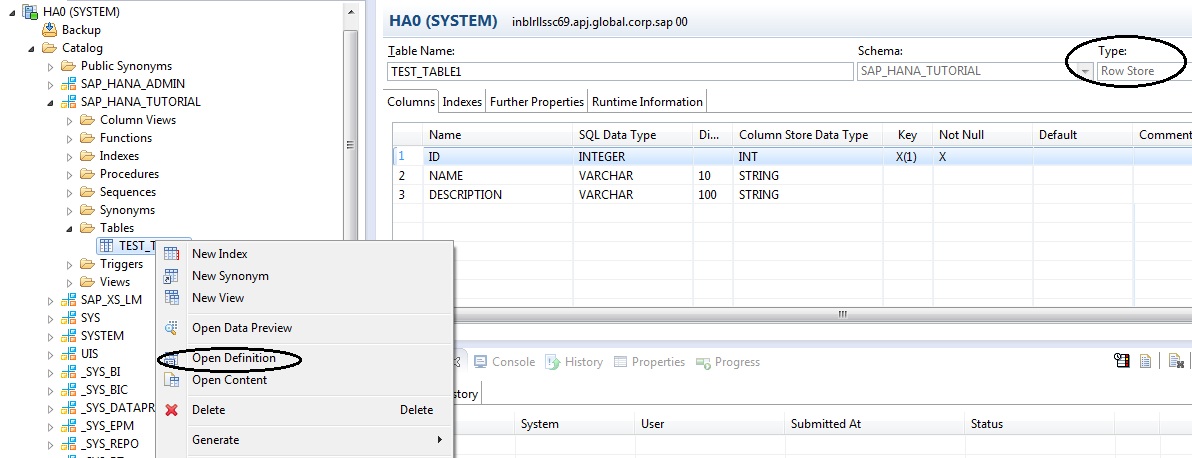Click the Not Null column header
This screenshot has width=1192, height=458.
coord(983,135)
